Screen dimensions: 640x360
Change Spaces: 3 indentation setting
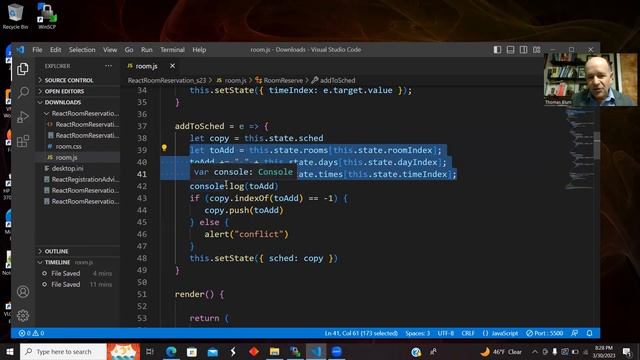coord(418,333)
